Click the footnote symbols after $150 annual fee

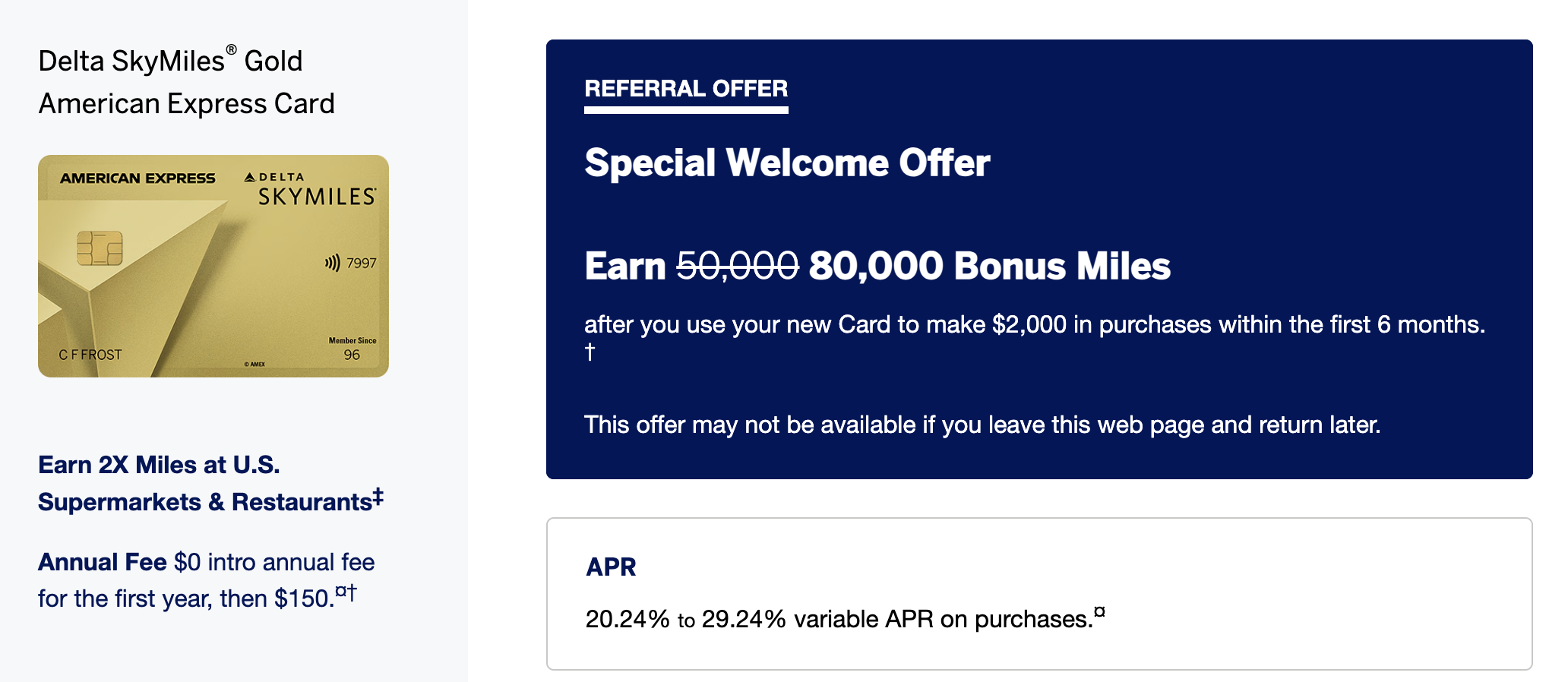tap(346, 592)
